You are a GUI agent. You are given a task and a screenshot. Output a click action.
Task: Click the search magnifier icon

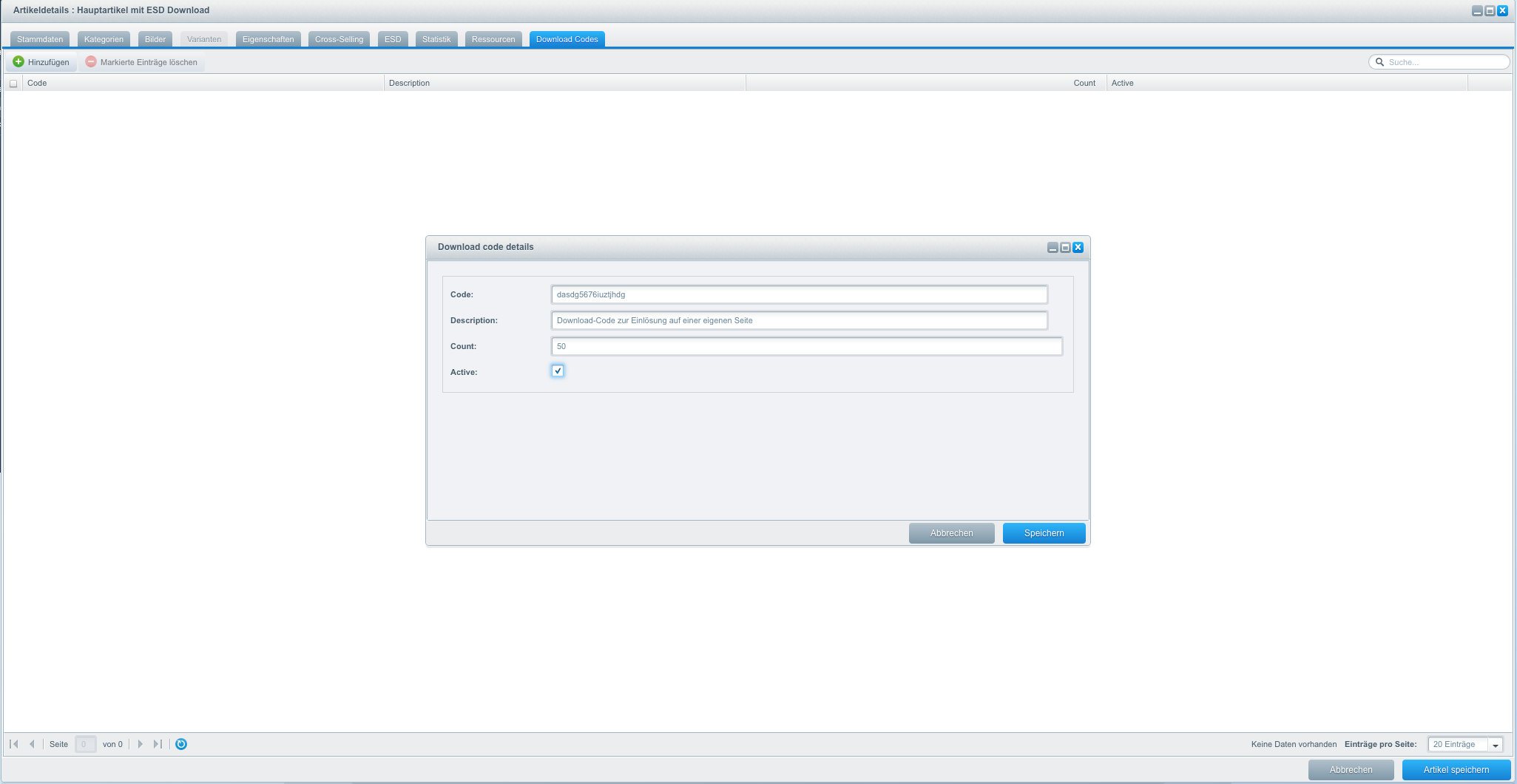click(1379, 62)
